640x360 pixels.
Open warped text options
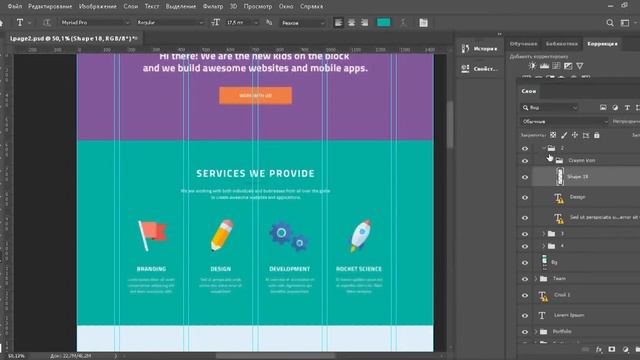tap(403, 23)
